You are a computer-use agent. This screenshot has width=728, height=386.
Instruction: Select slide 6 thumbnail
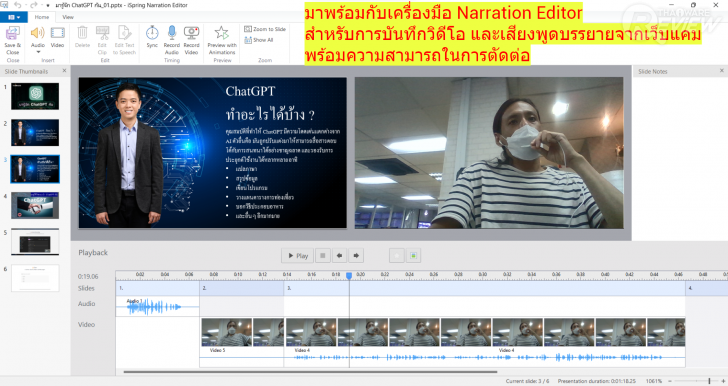35,278
